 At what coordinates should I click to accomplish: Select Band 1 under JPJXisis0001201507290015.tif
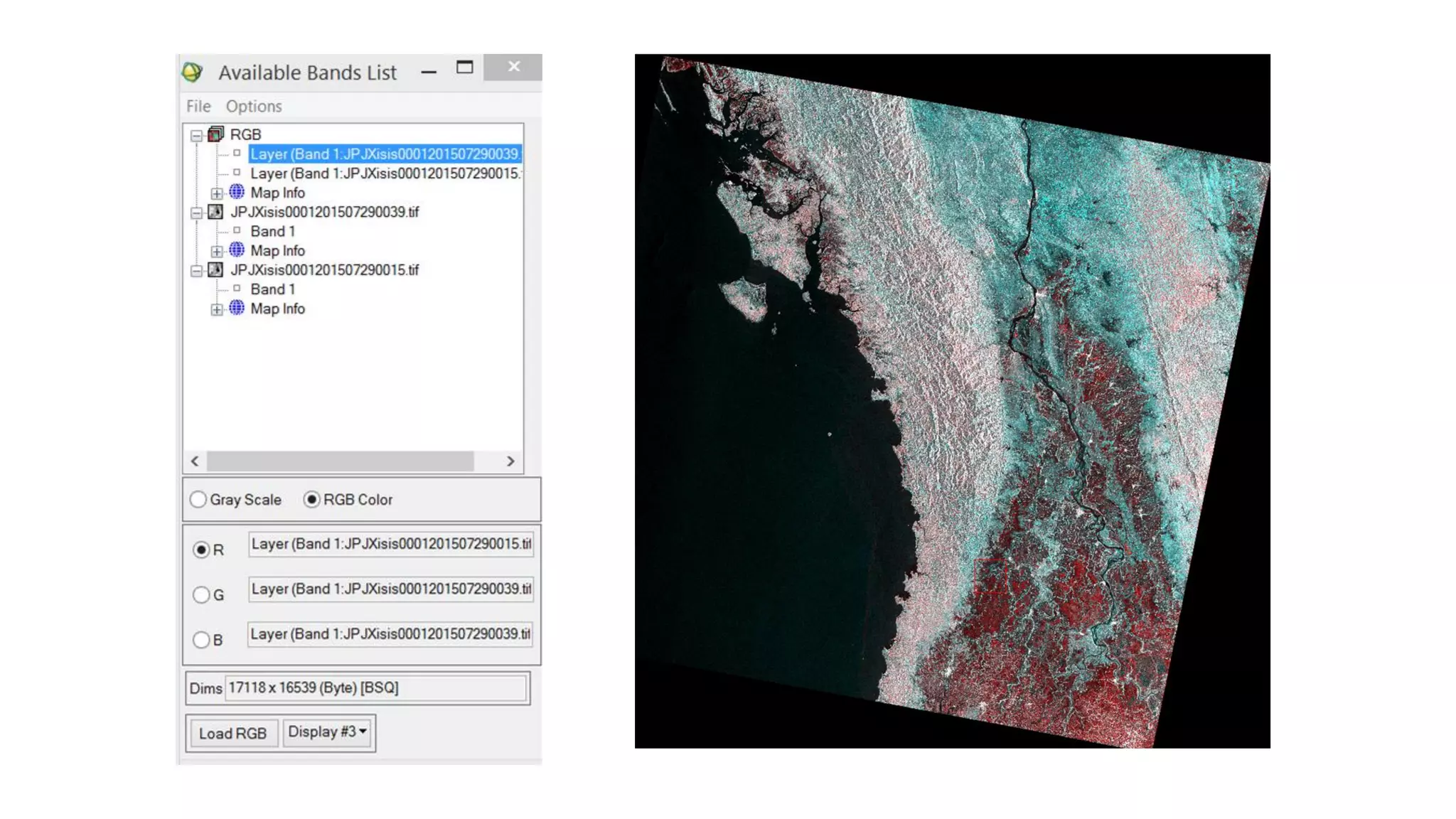[272, 289]
